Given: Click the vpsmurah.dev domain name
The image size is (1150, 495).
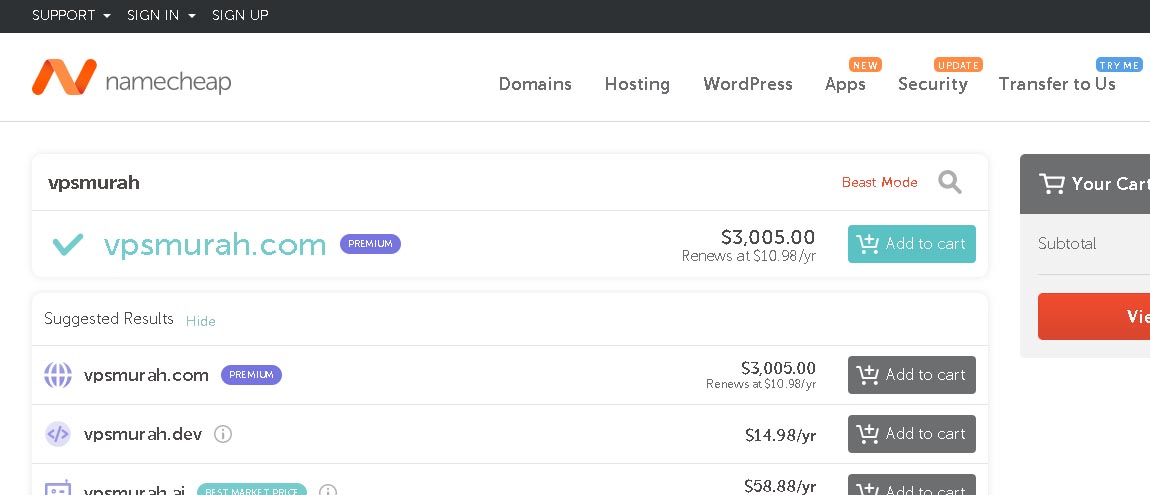Looking at the screenshot, I should tap(143, 434).
